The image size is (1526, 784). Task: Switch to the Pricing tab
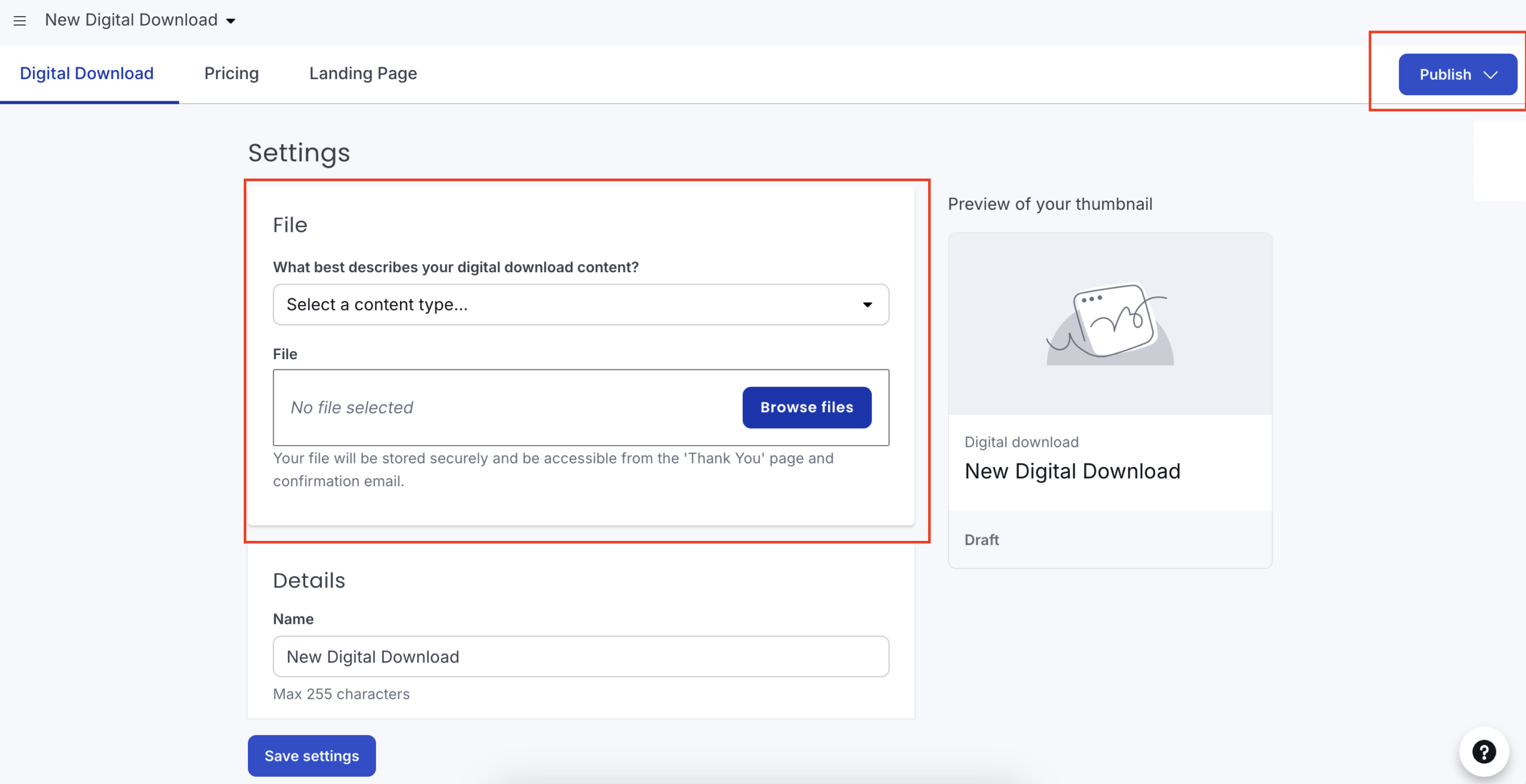(x=231, y=73)
